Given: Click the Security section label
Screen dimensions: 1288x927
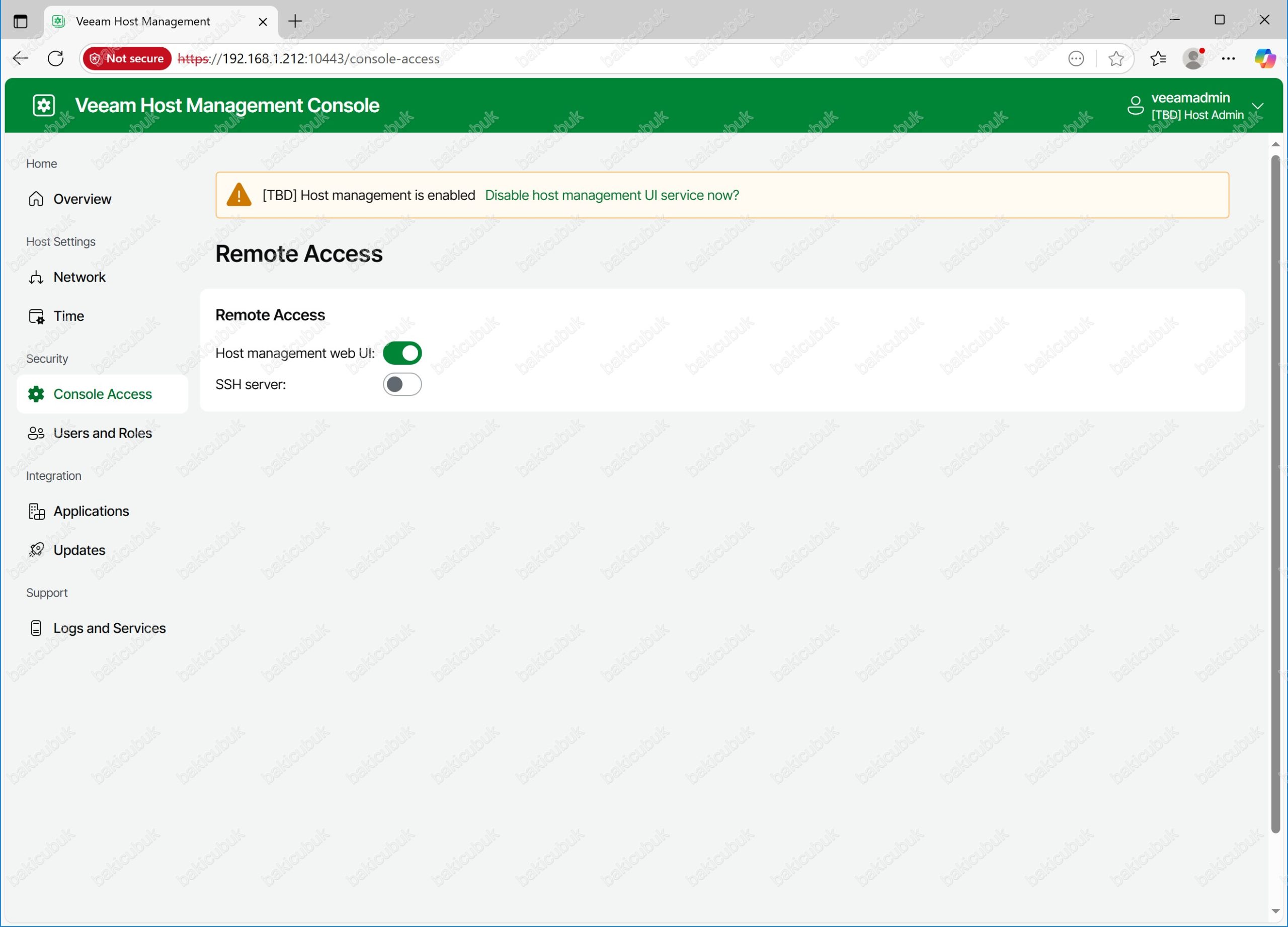Looking at the screenshot, I should pyautogui.click(x=47, y=359).
